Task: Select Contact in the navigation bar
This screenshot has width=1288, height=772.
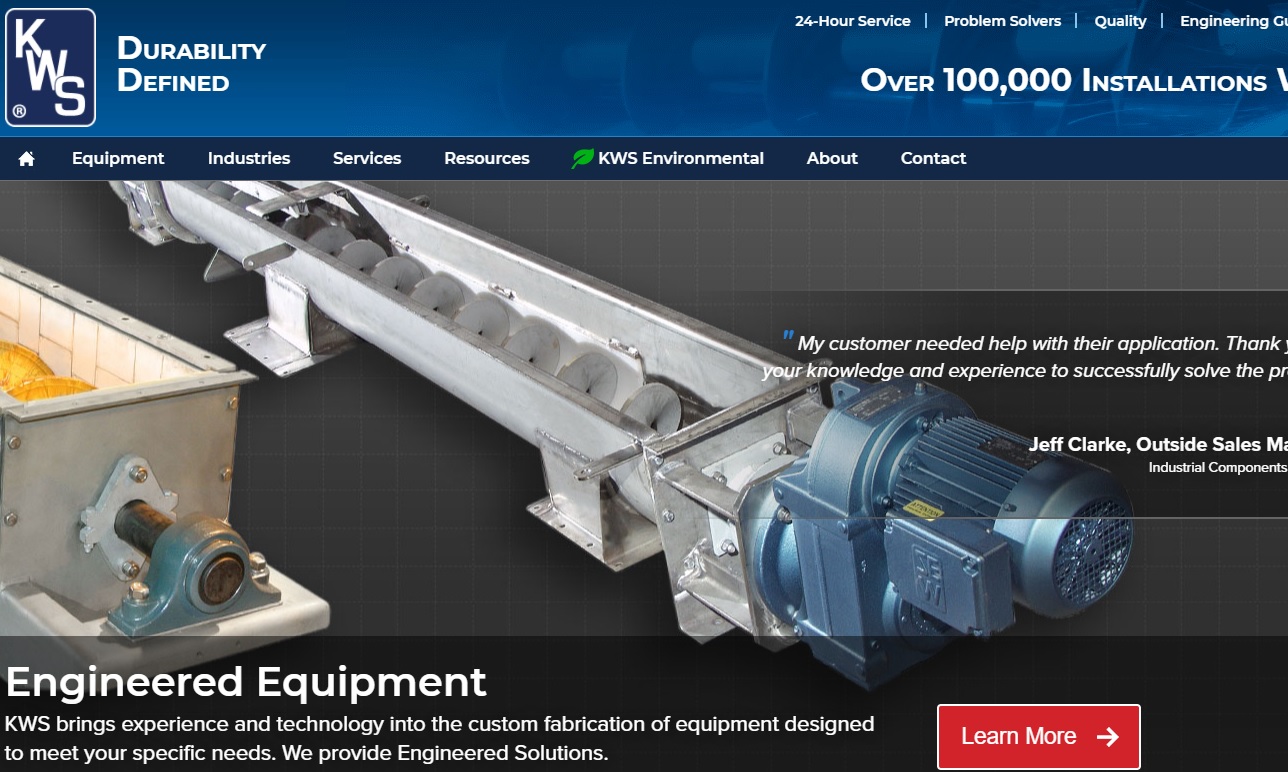Action: click(x=933, y=158)
